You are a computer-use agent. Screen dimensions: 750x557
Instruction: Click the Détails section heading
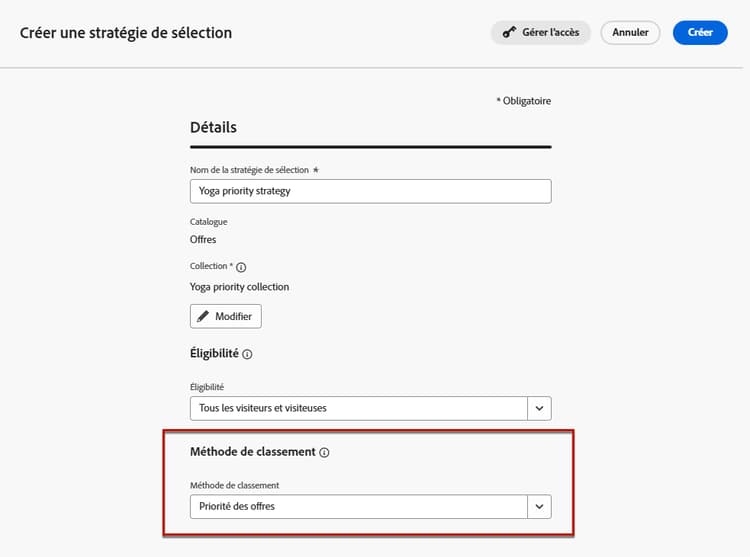pyautogui.click(x=213, y=128)
